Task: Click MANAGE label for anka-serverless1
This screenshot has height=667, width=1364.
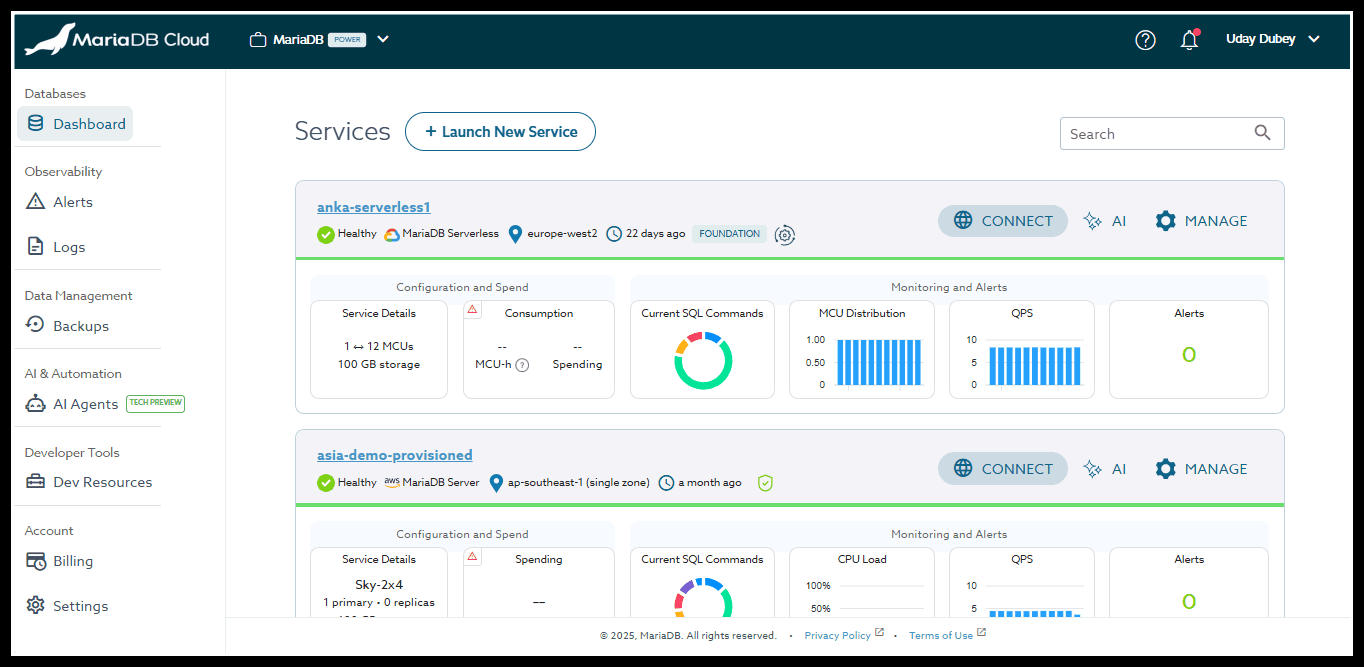Action: pyautogui.click(x=1216, y=221)
